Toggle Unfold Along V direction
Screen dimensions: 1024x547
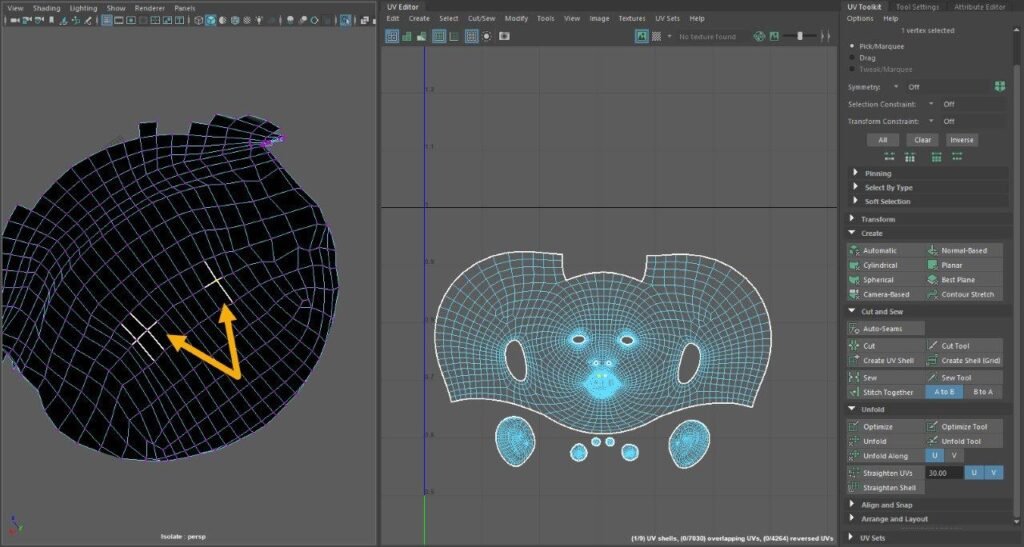click(x=954, y=456)
